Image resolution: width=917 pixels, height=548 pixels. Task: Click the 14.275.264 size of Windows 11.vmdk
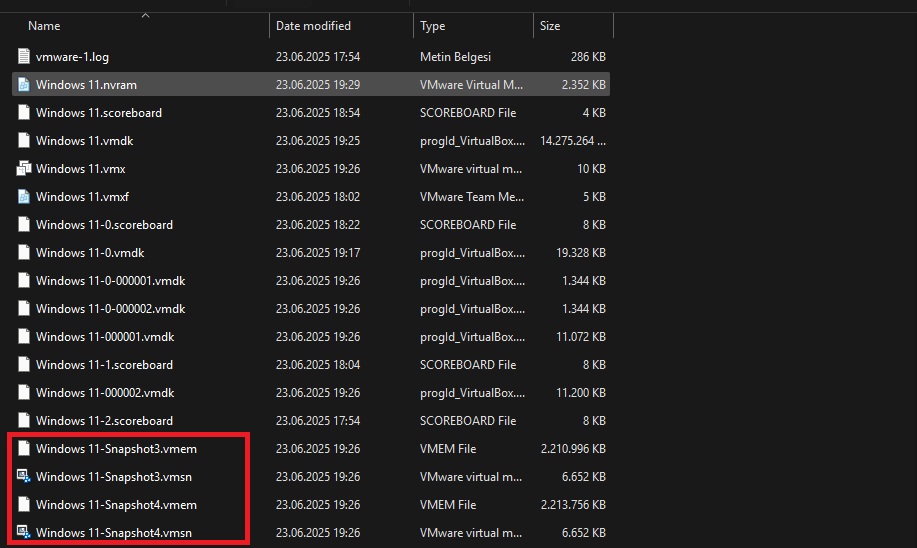(573, 141)
